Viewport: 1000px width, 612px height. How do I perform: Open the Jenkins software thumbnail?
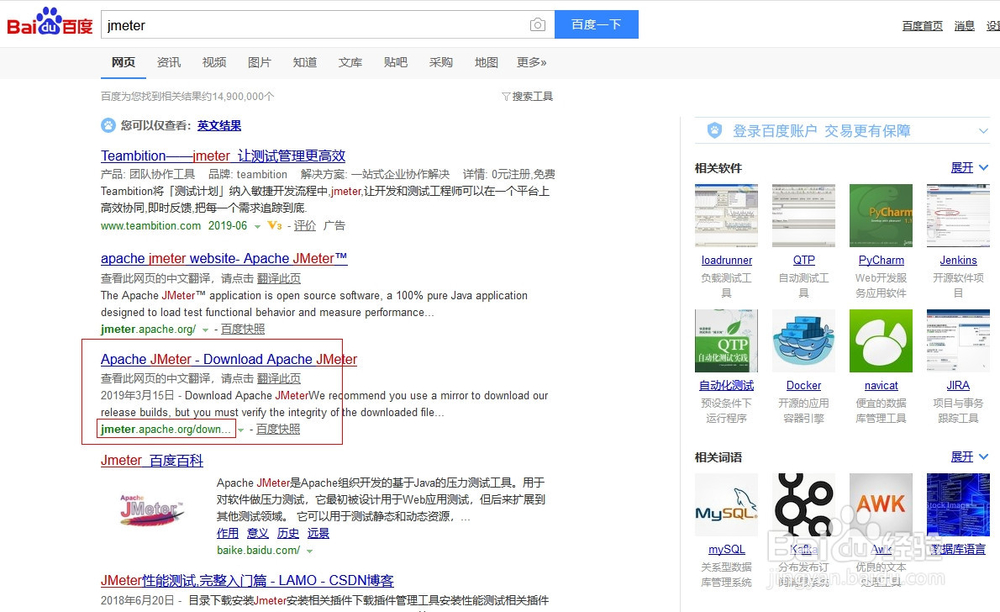click(958, 215)
